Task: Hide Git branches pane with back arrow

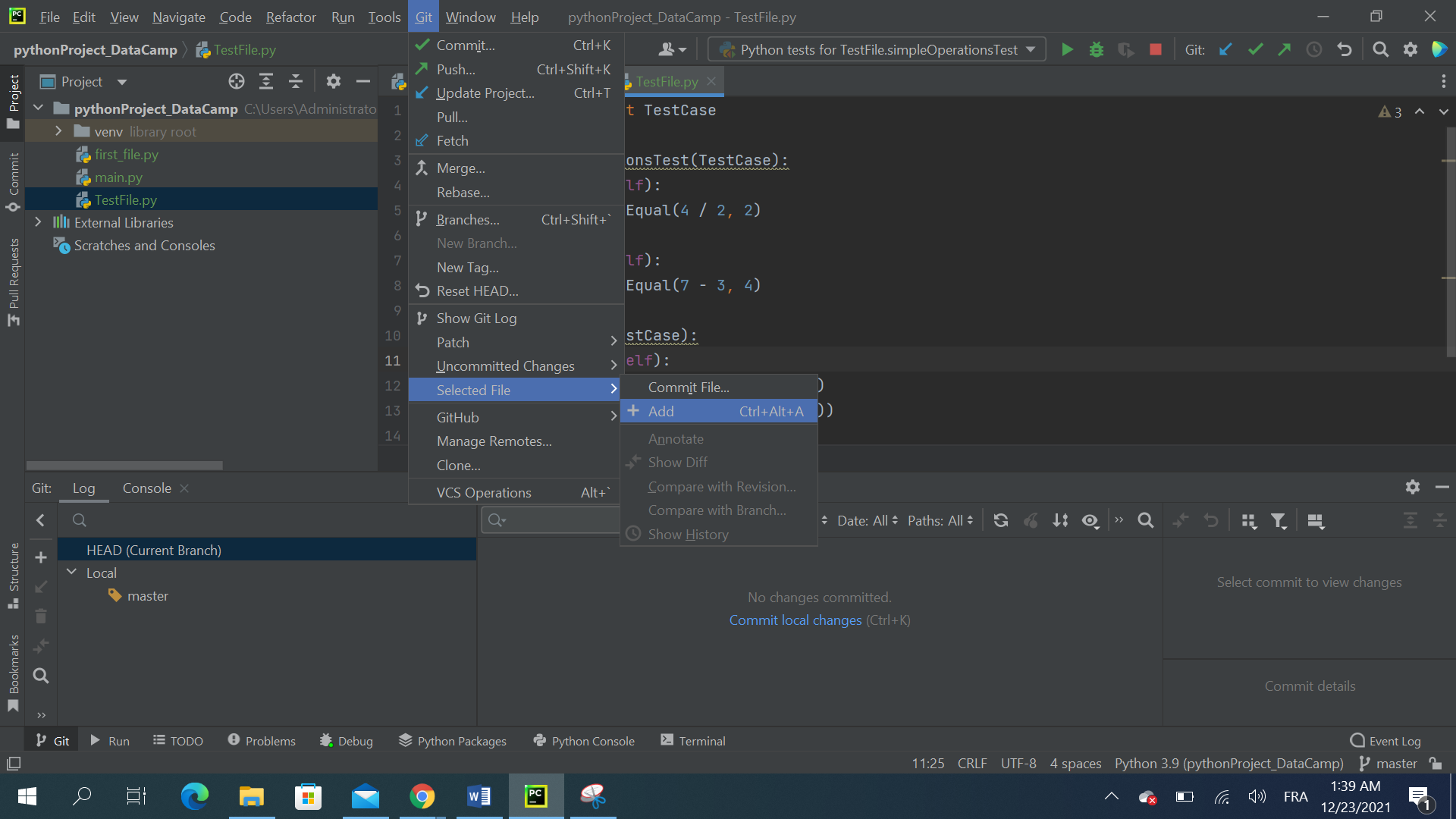Action: click(41, 520)
